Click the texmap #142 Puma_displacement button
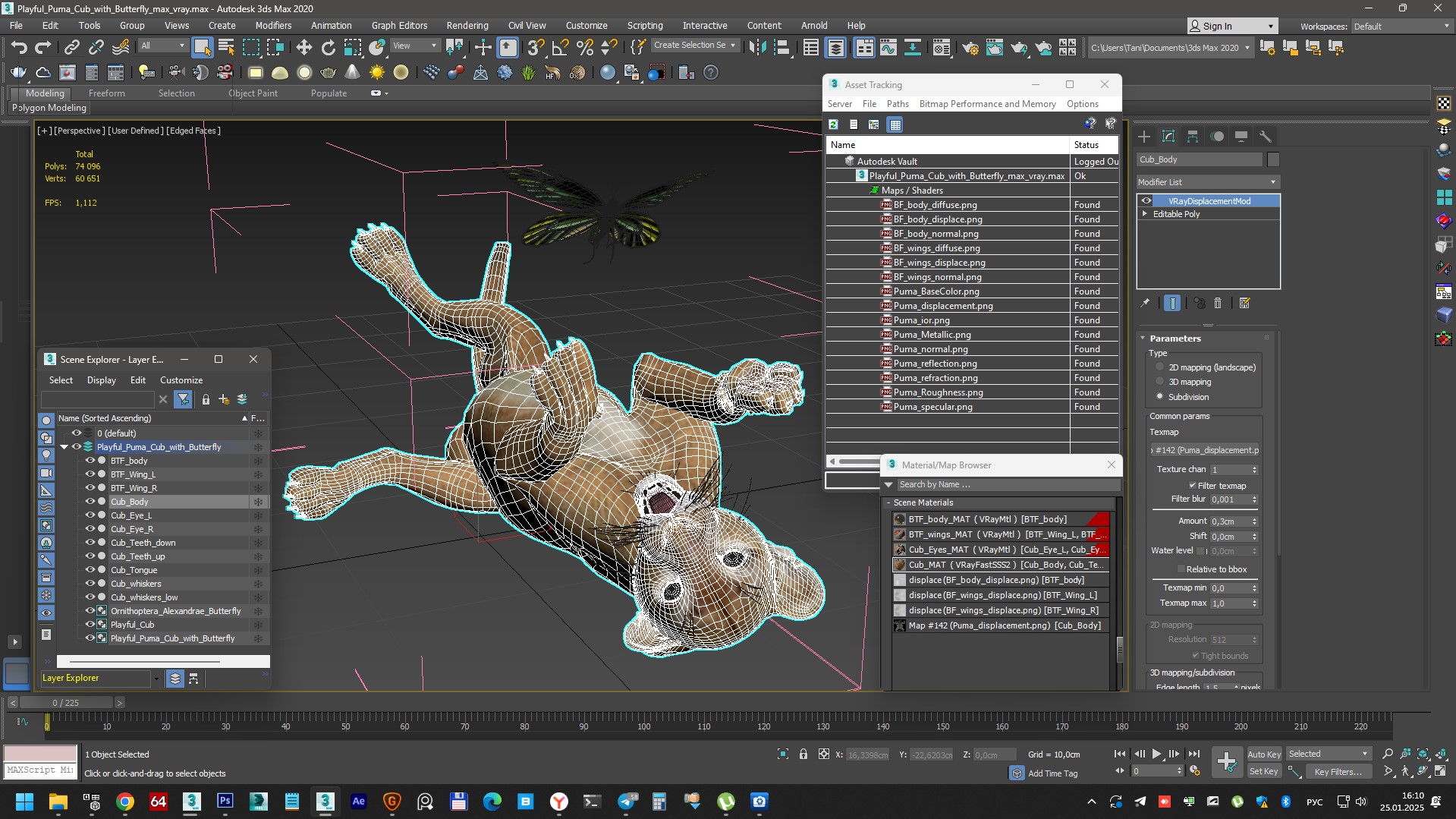 [1205, 450]
